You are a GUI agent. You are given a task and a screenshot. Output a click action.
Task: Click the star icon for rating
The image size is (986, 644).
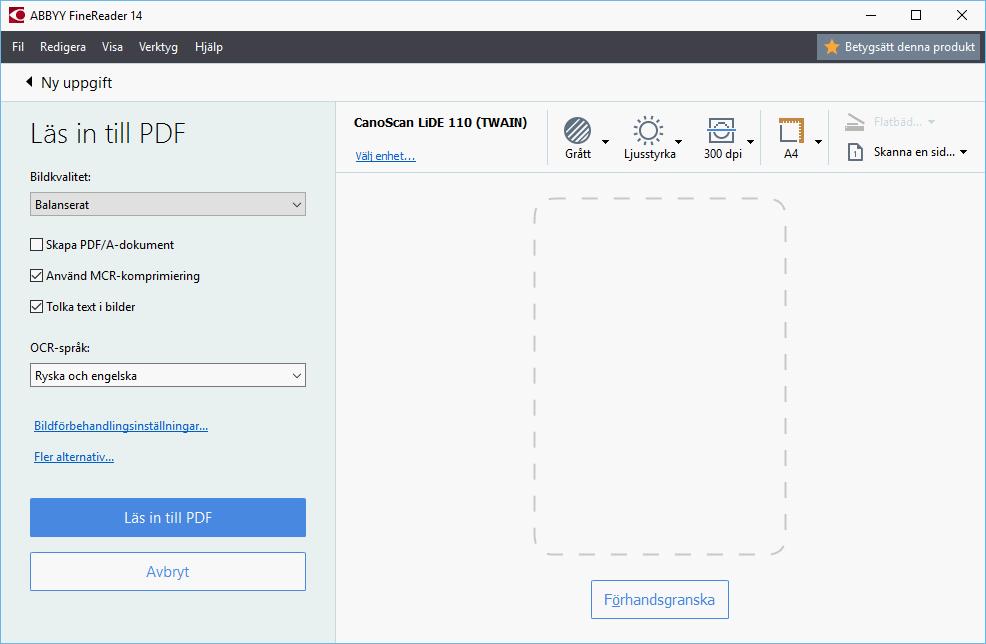pyautogui.click(x=832, y=47)
